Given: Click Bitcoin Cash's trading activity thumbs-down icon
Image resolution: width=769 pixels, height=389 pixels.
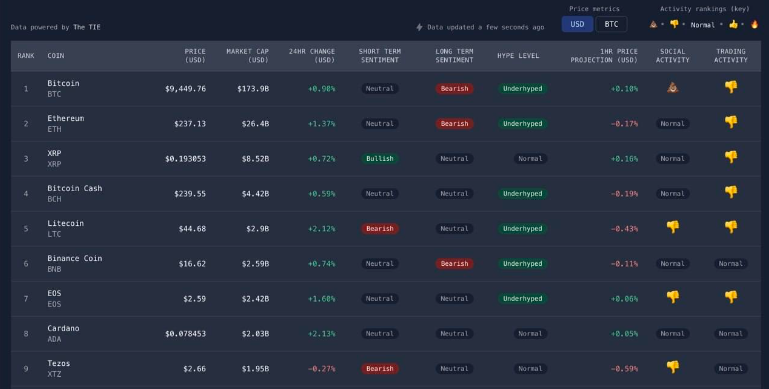Looking at the screenshot, I should pos(731,192).
